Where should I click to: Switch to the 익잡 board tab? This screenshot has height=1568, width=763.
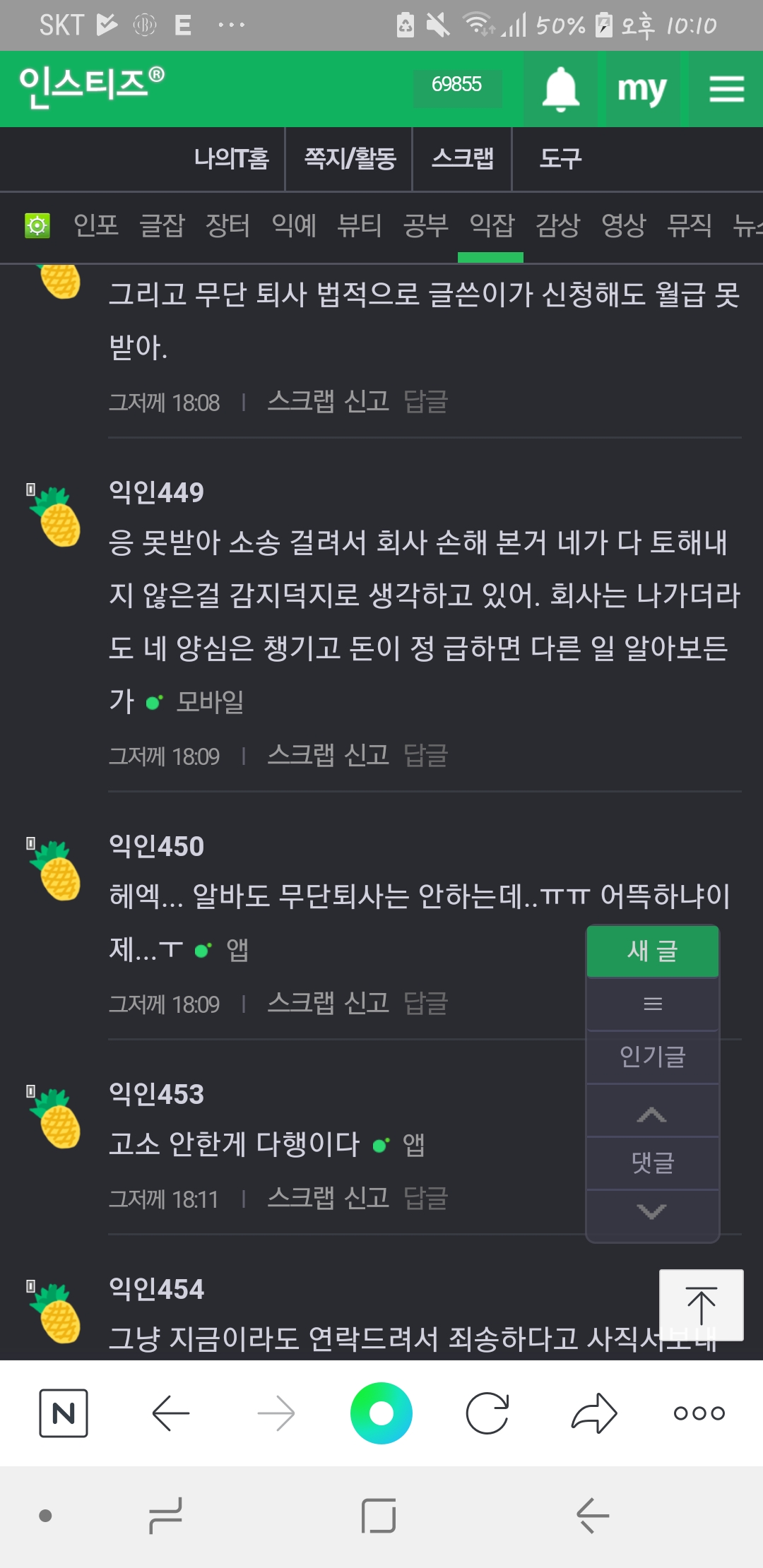(492, 226)
